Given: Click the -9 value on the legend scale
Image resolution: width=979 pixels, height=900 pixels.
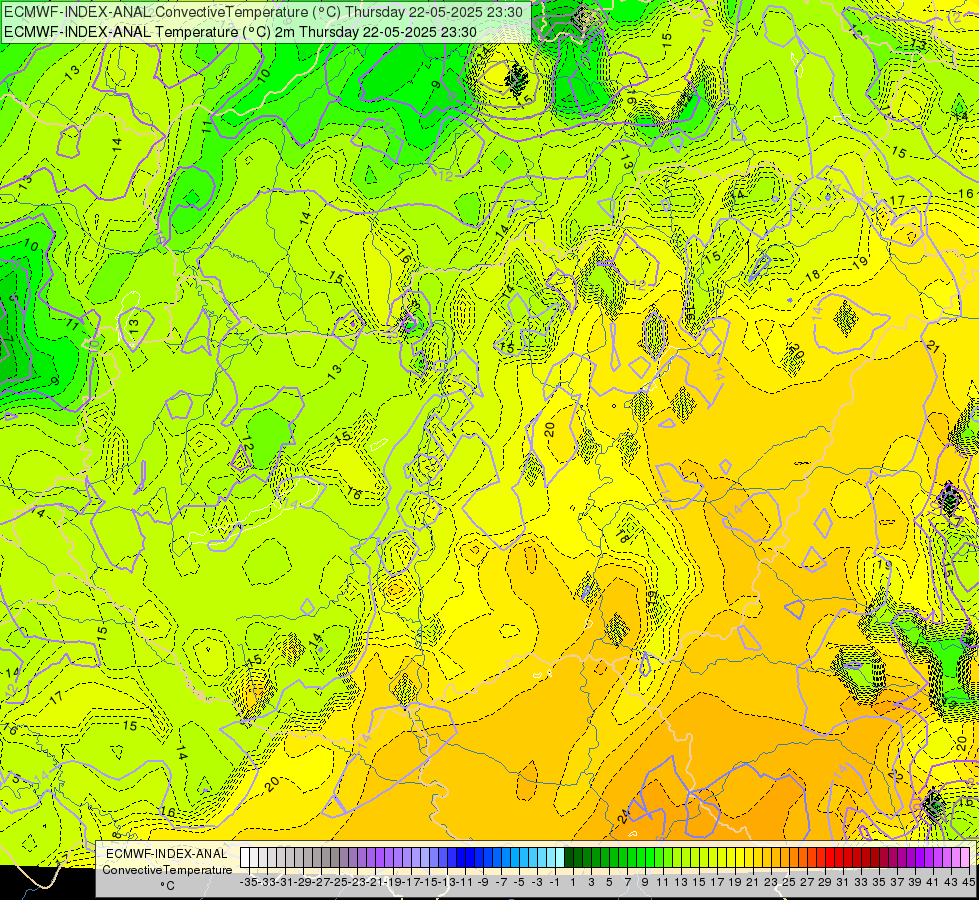Looking at the screenshot, I should pos(482,882).
